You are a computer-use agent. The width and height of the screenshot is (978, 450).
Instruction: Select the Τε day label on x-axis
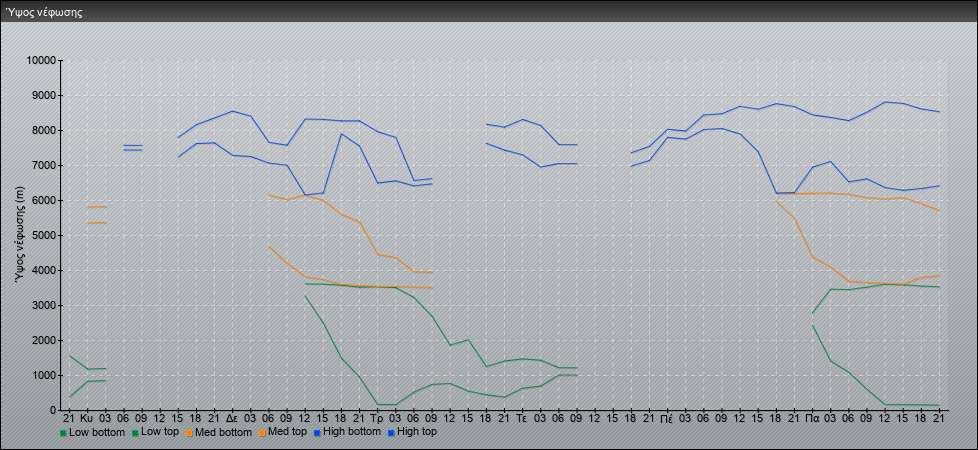pyautogui.click(x=522, y=419)
